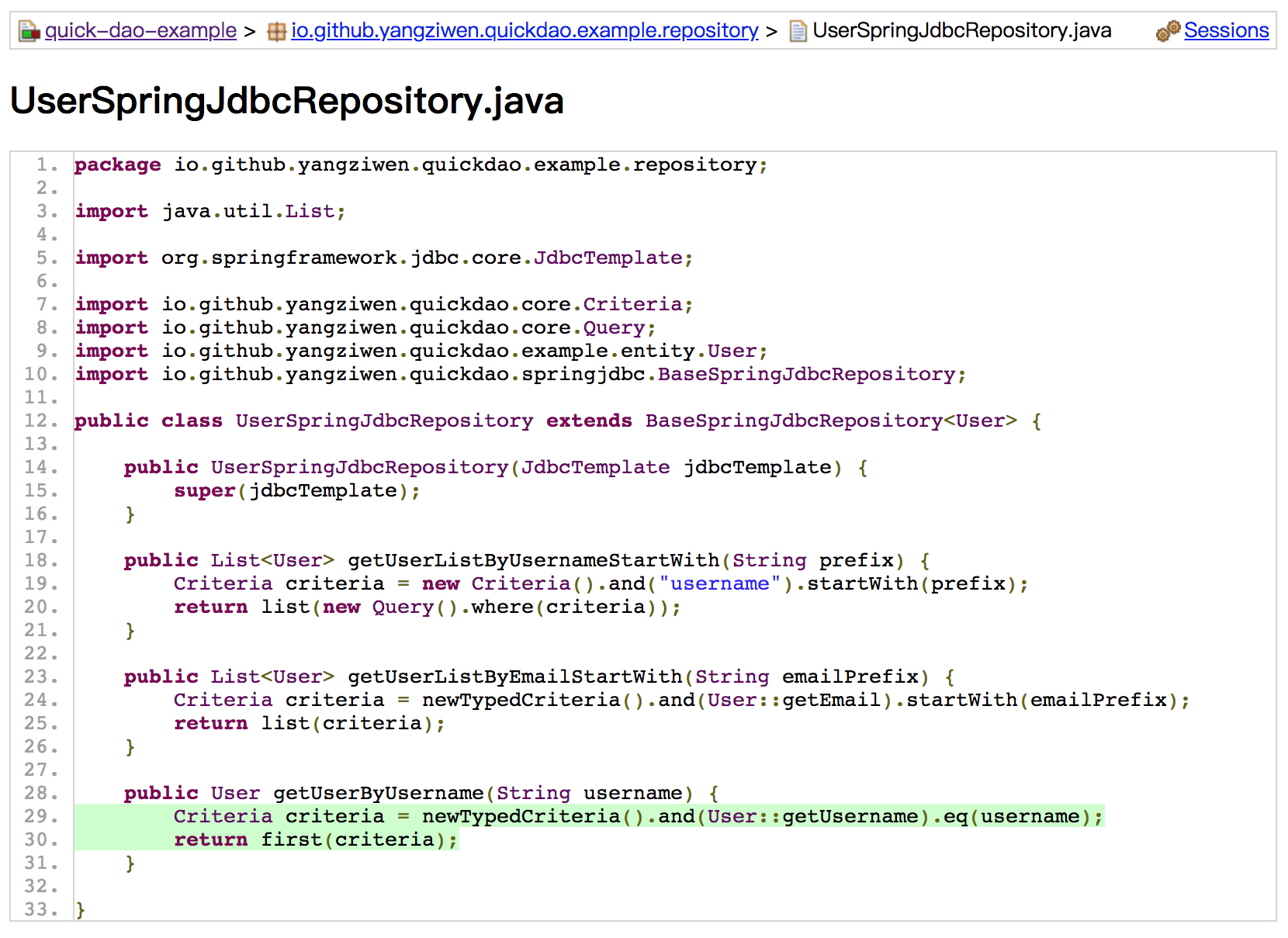This screenshot has height=938, width=1288.
Task: Click the UserSpringJdbcRepository.java breadcrumb text
Action: (962, 31)
